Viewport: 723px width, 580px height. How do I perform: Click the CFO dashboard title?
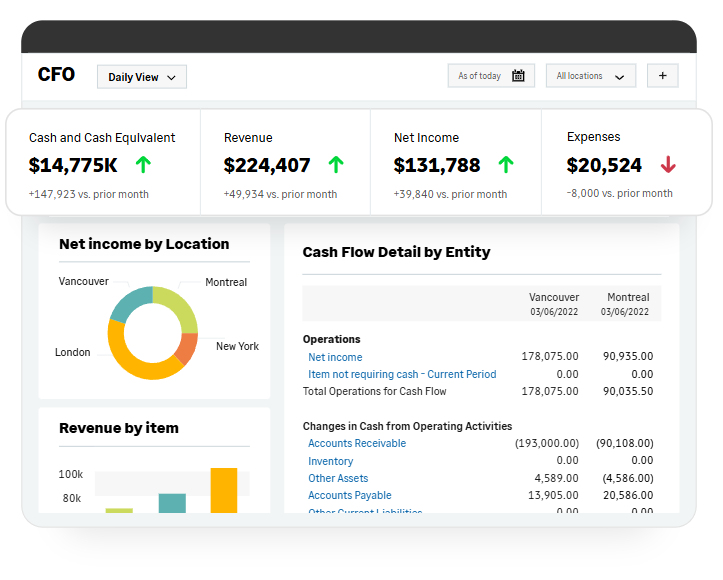click(x=56, y=75)
